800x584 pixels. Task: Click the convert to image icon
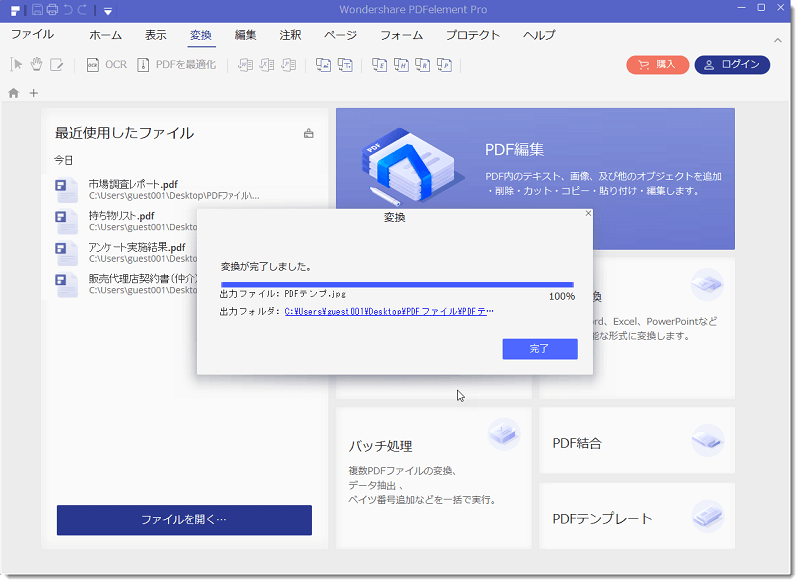coord(323,65)
